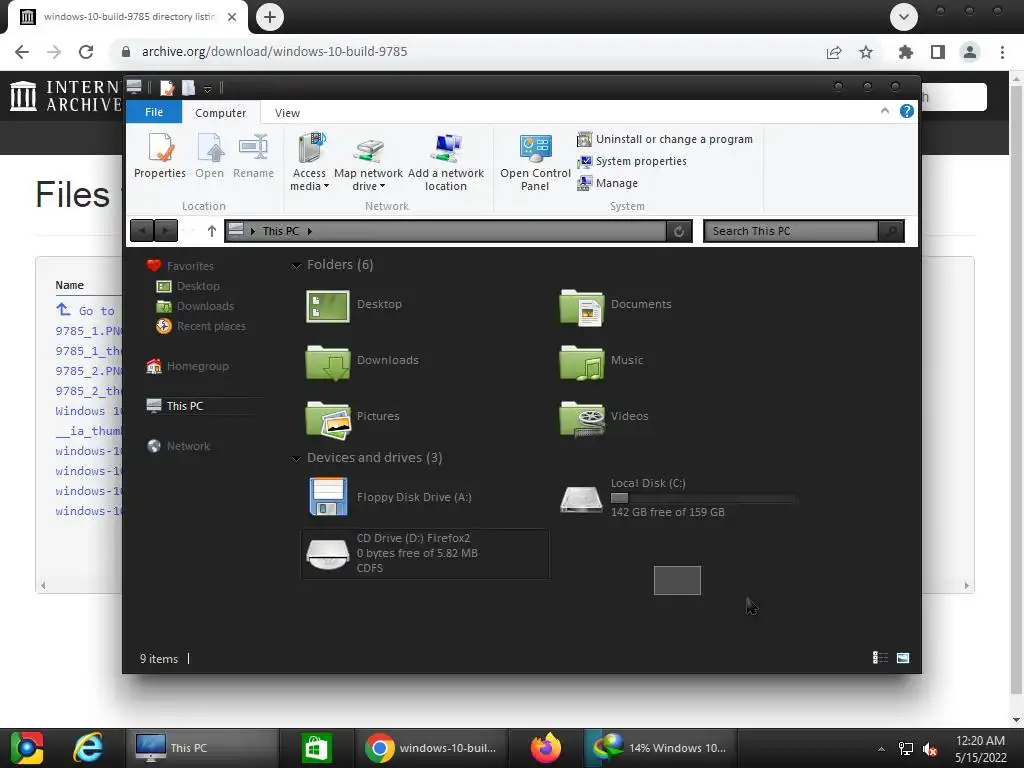Bookmark this page with the star icon
1024x768 pixels.
click(x=866, y=52)
